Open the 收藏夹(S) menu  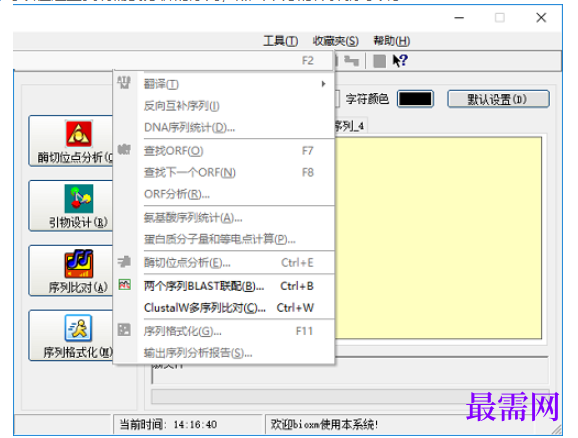335,41
